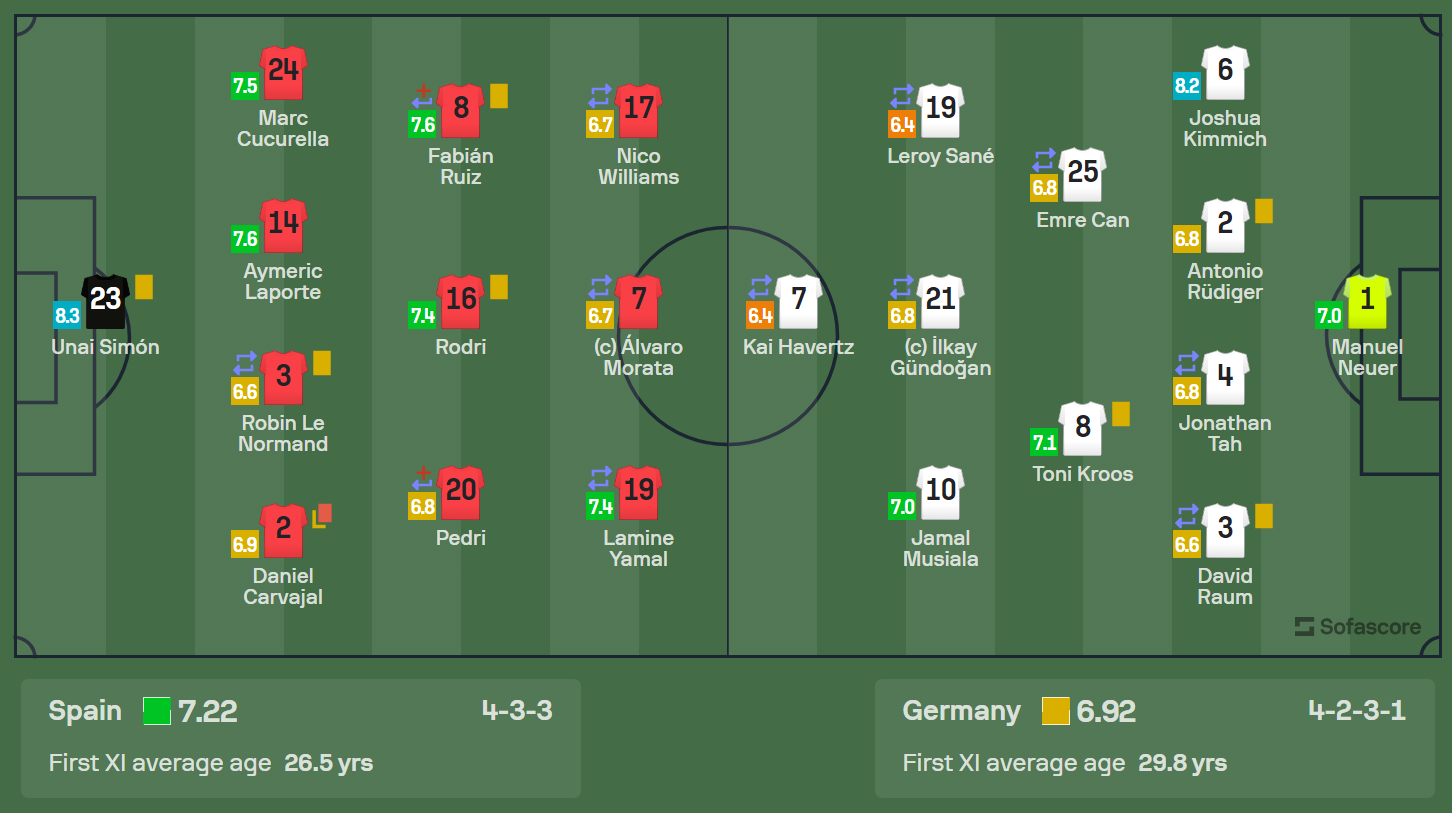Click Spain's 4-3-3 formation label
The height and width of the screenshot is (813, 1452).
[x=517, y=711]
